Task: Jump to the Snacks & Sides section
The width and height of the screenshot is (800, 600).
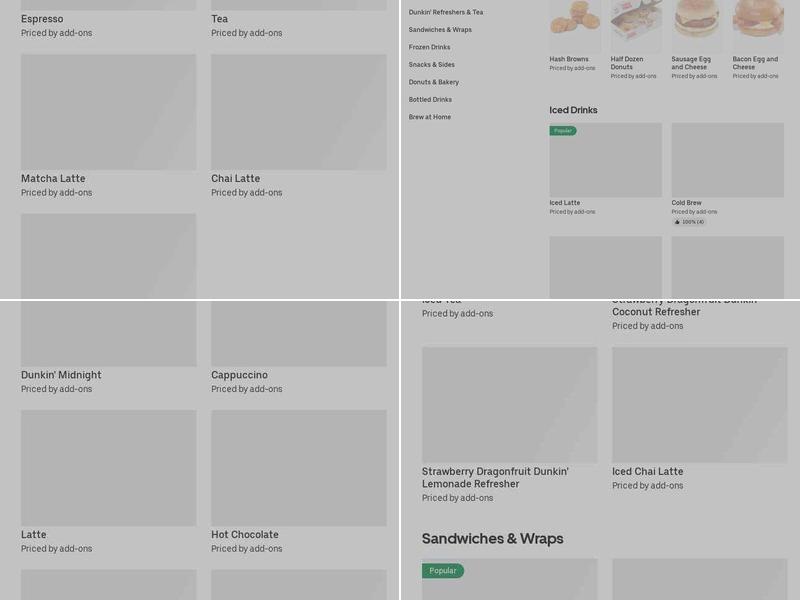Action: click(x=431, y=65)
